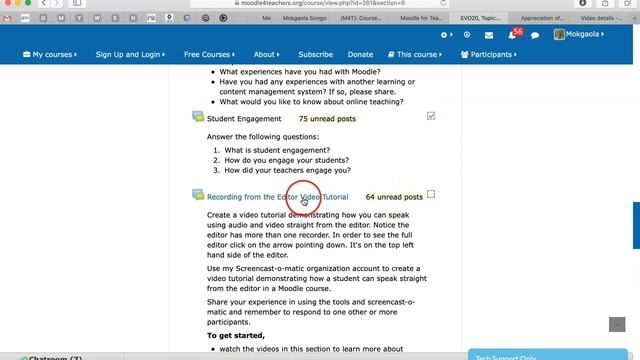Toggle the Safari sidebar button
This screenshot has height=360, width=640.
[x=77, y=3]
